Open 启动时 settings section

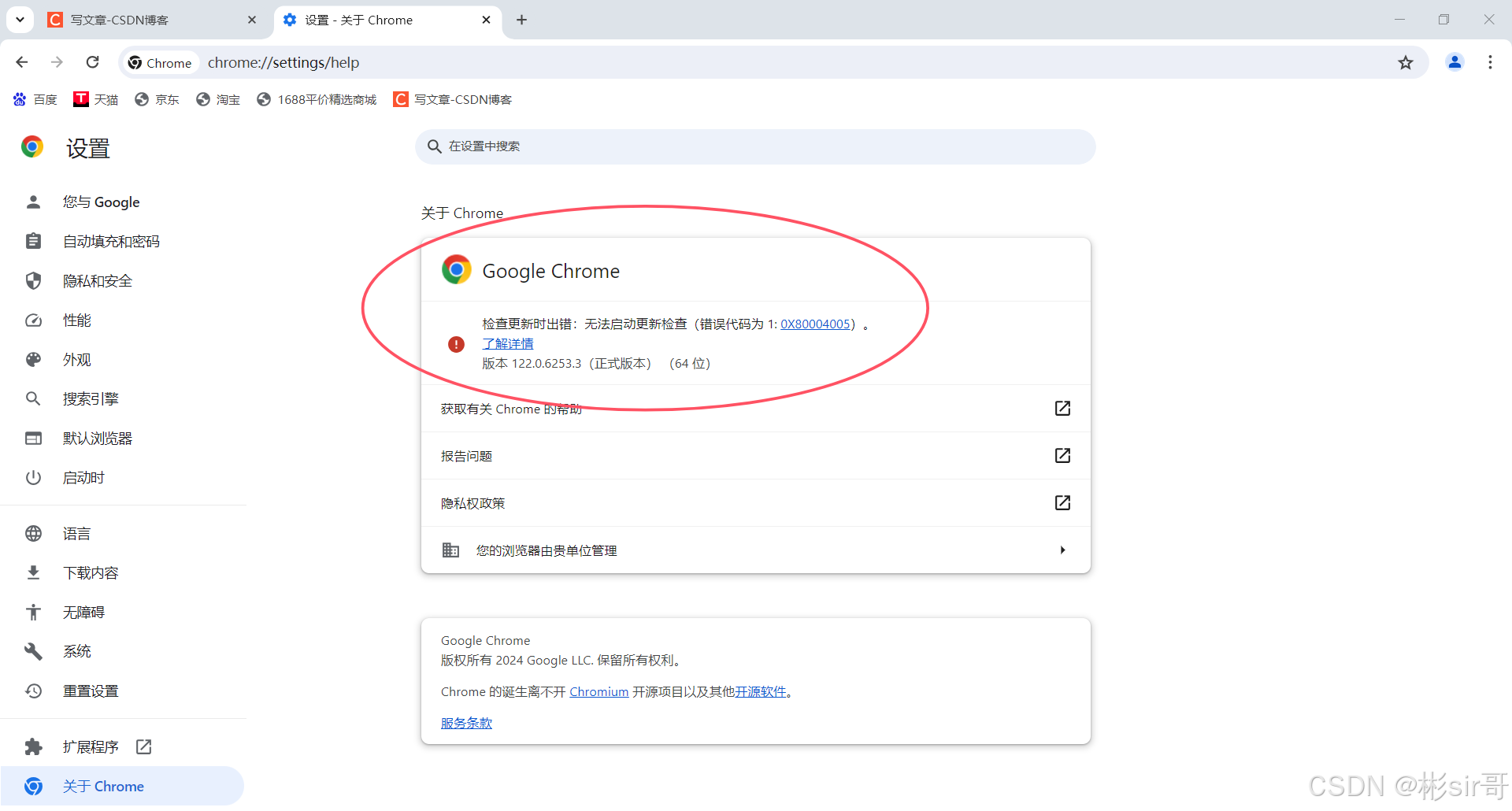pyautogui.click(x=122, y=478)
